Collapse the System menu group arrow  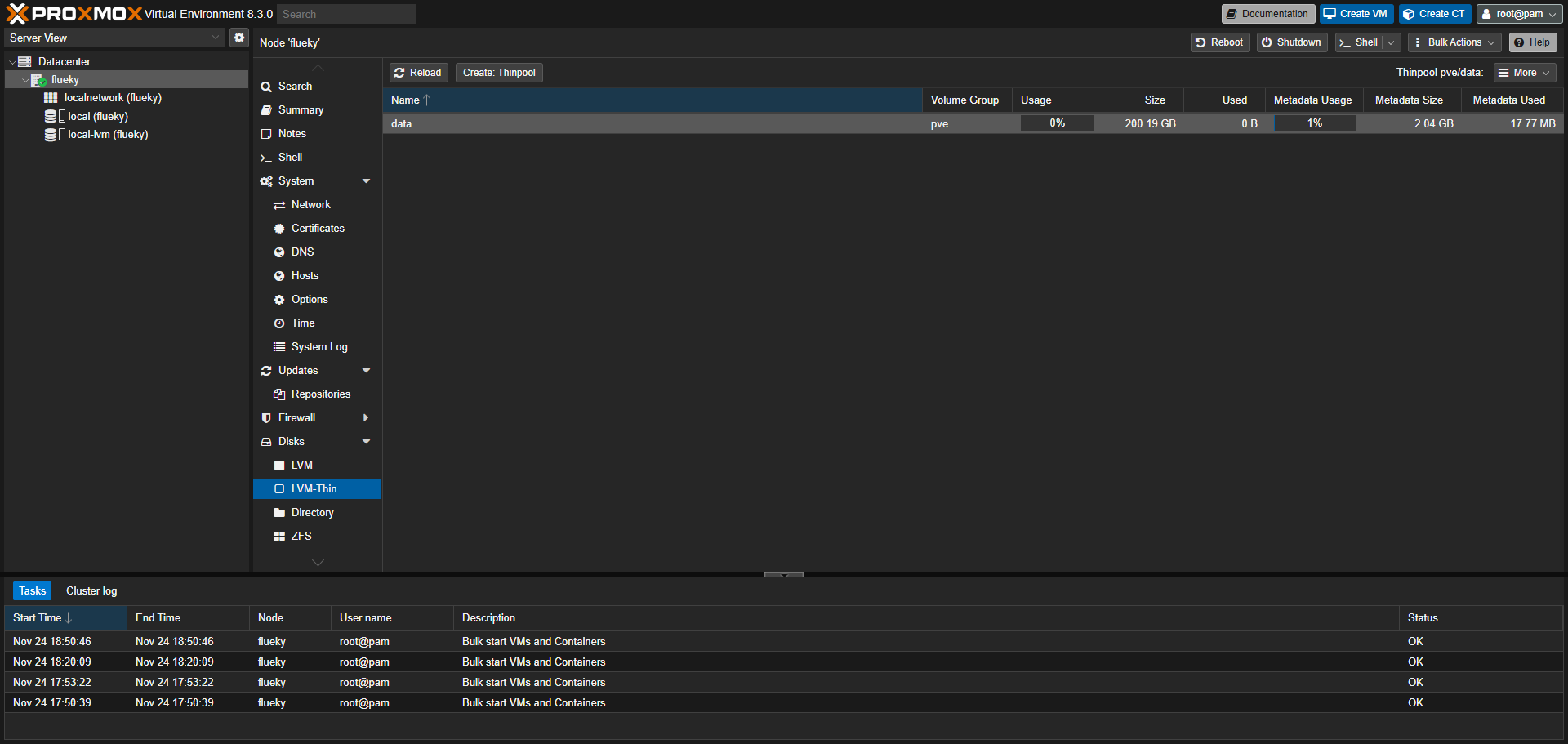pyautogui.click(x=366, y=181)
